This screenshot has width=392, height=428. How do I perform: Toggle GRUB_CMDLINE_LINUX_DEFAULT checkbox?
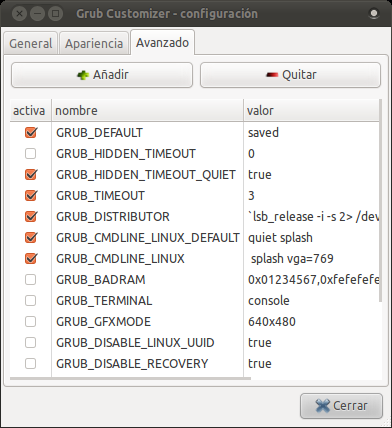[x=31, y=238]
